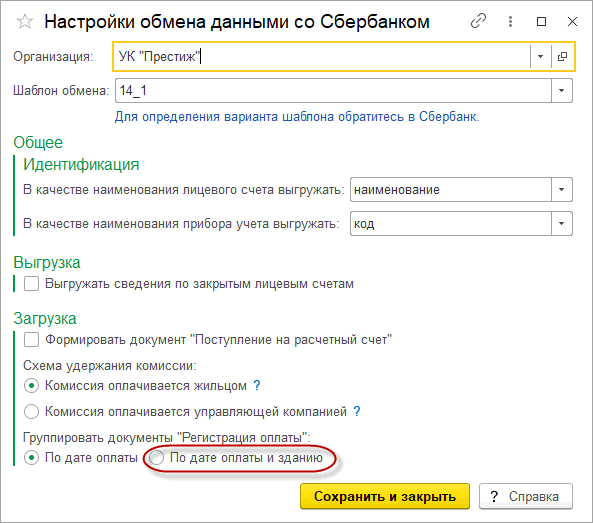593x523 pixels.
Task: Choose 'По дате оплаты и зданию' grouping option
Action: (156, 458)
